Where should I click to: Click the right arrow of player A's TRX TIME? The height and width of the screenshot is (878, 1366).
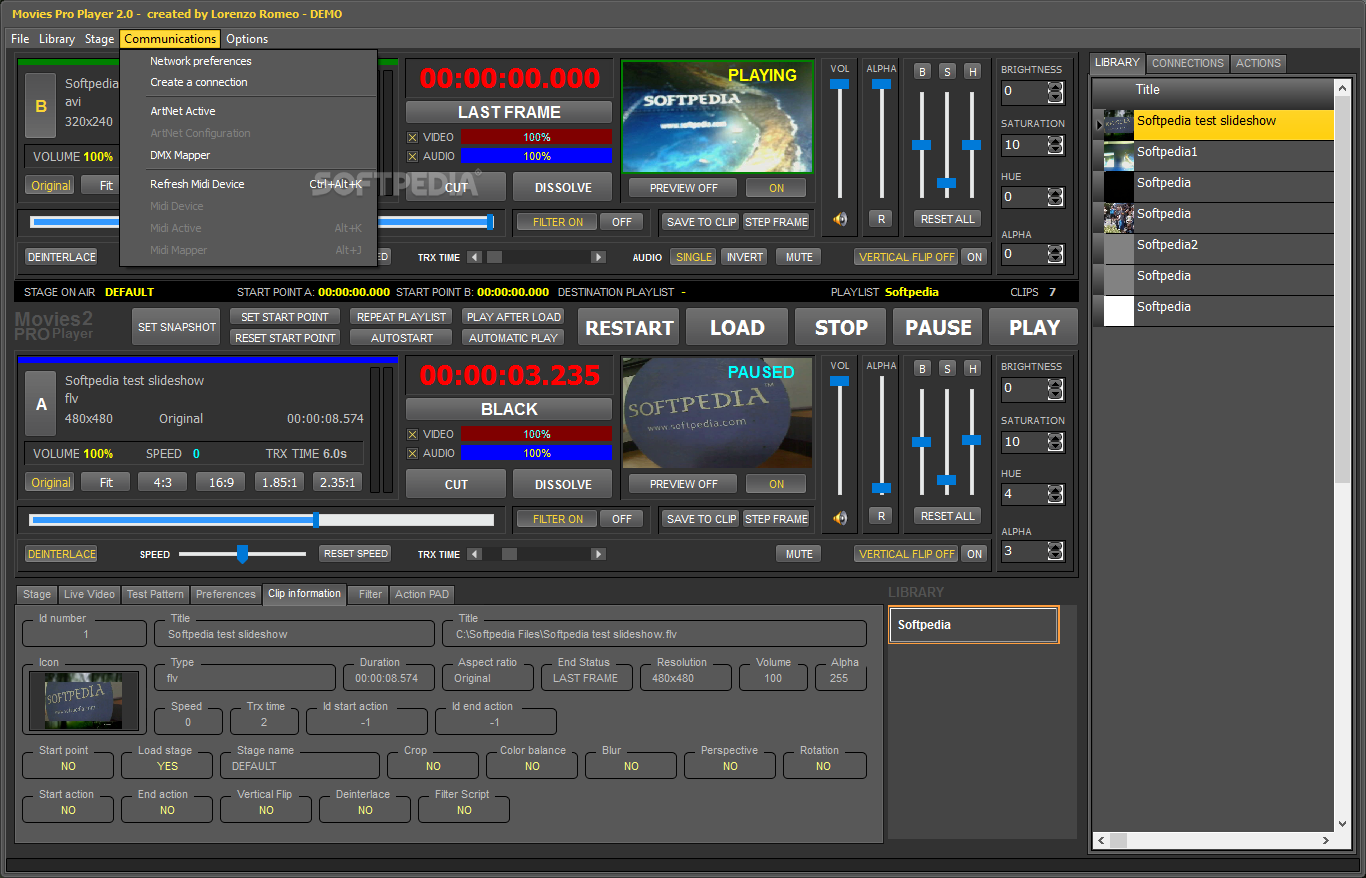(x=598, y=554)
